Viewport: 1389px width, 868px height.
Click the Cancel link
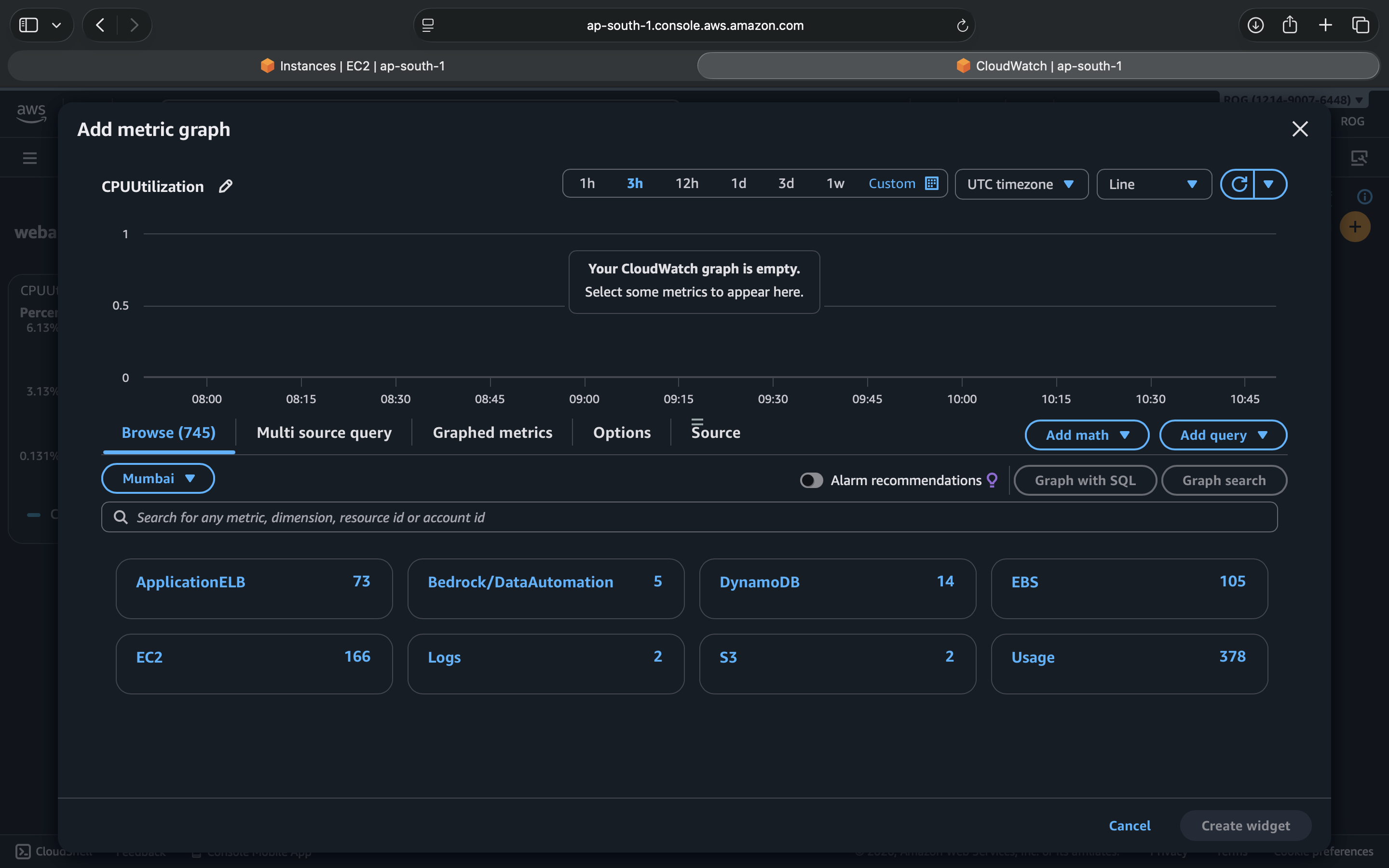[x=1129, y=826]
